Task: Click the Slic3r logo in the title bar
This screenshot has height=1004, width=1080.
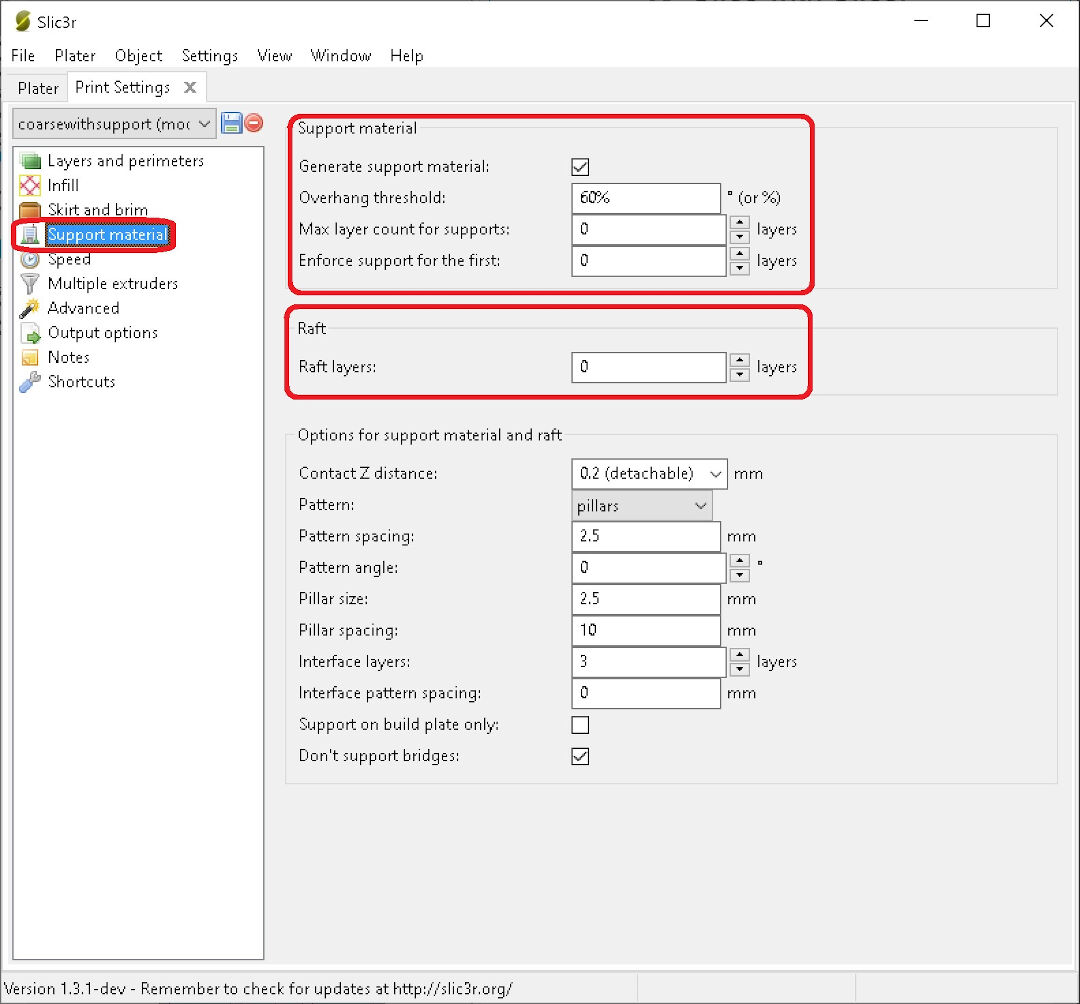Action: click(x=23, y=21)
